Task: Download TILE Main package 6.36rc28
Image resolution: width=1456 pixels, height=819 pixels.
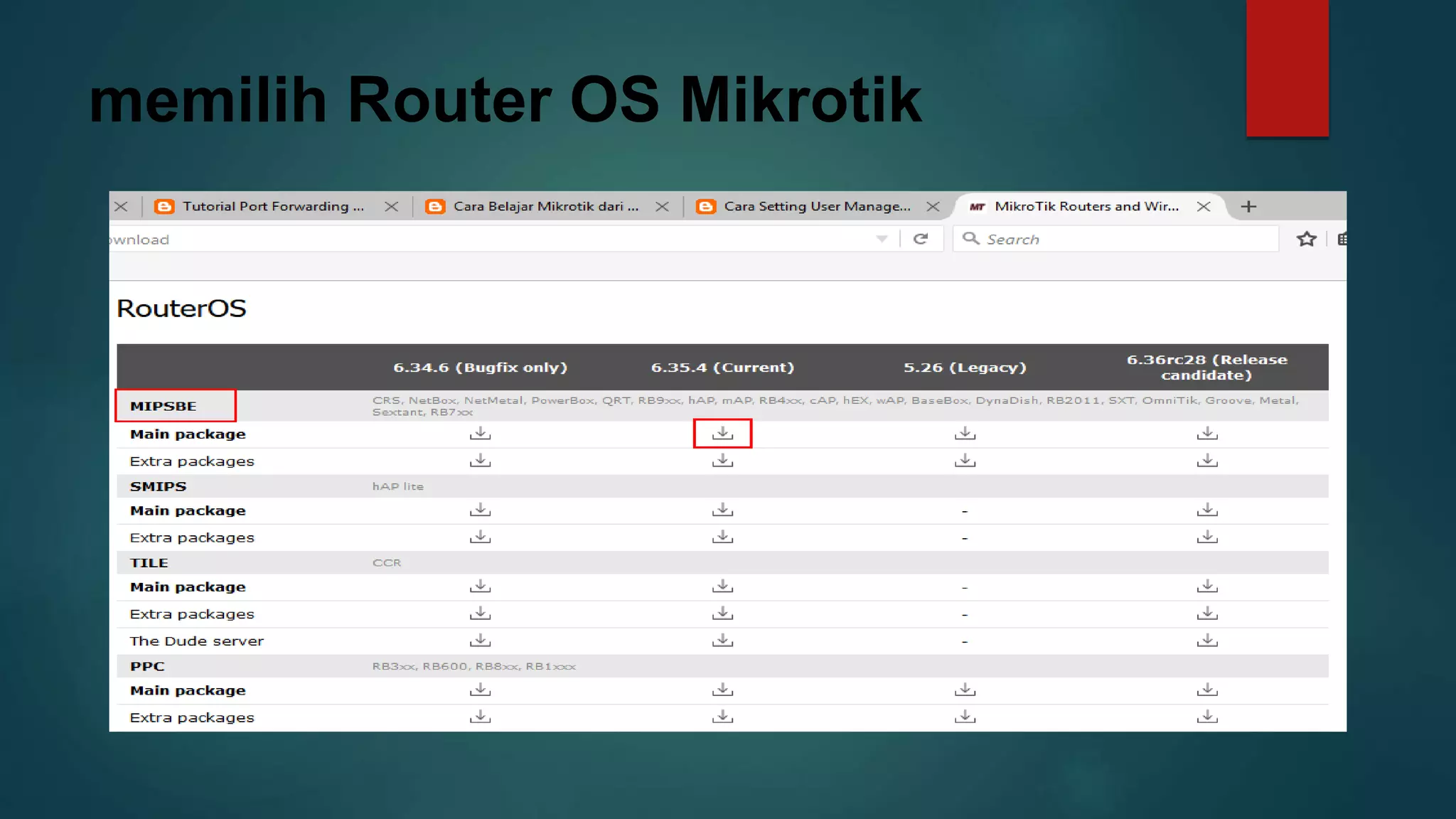Action: click(x=1207, y=586)
